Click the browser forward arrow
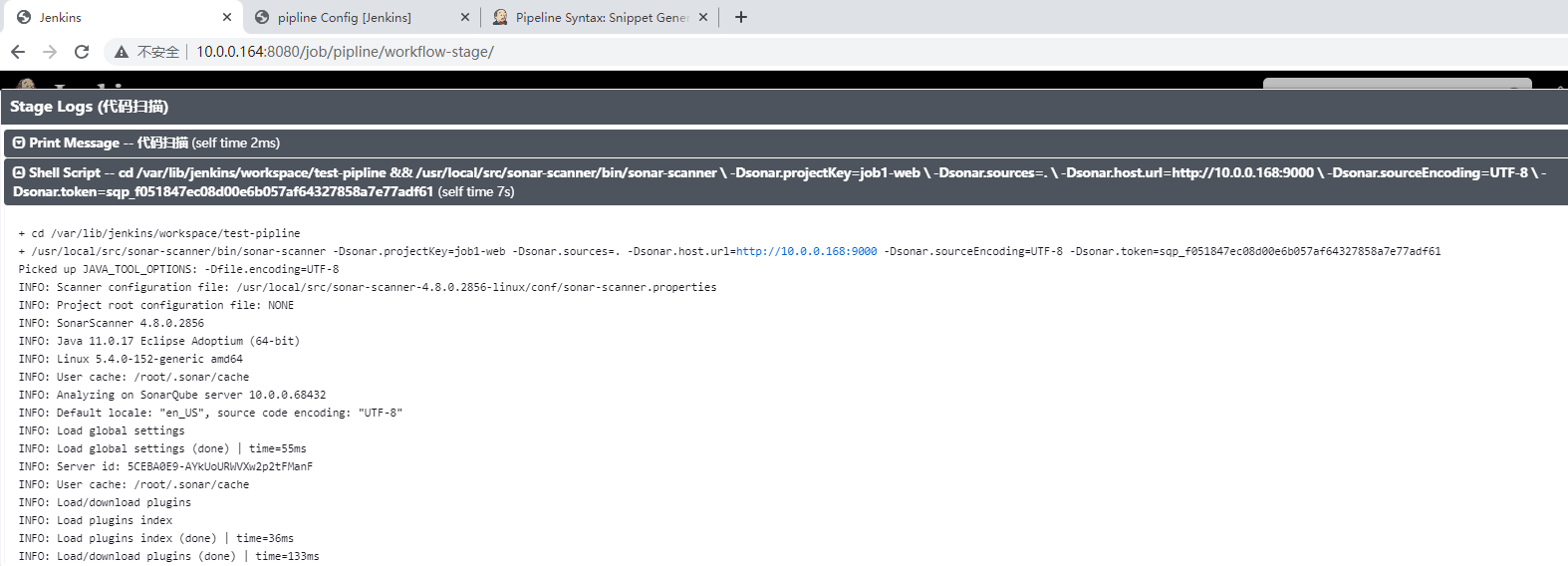 (x=50, y=52)
